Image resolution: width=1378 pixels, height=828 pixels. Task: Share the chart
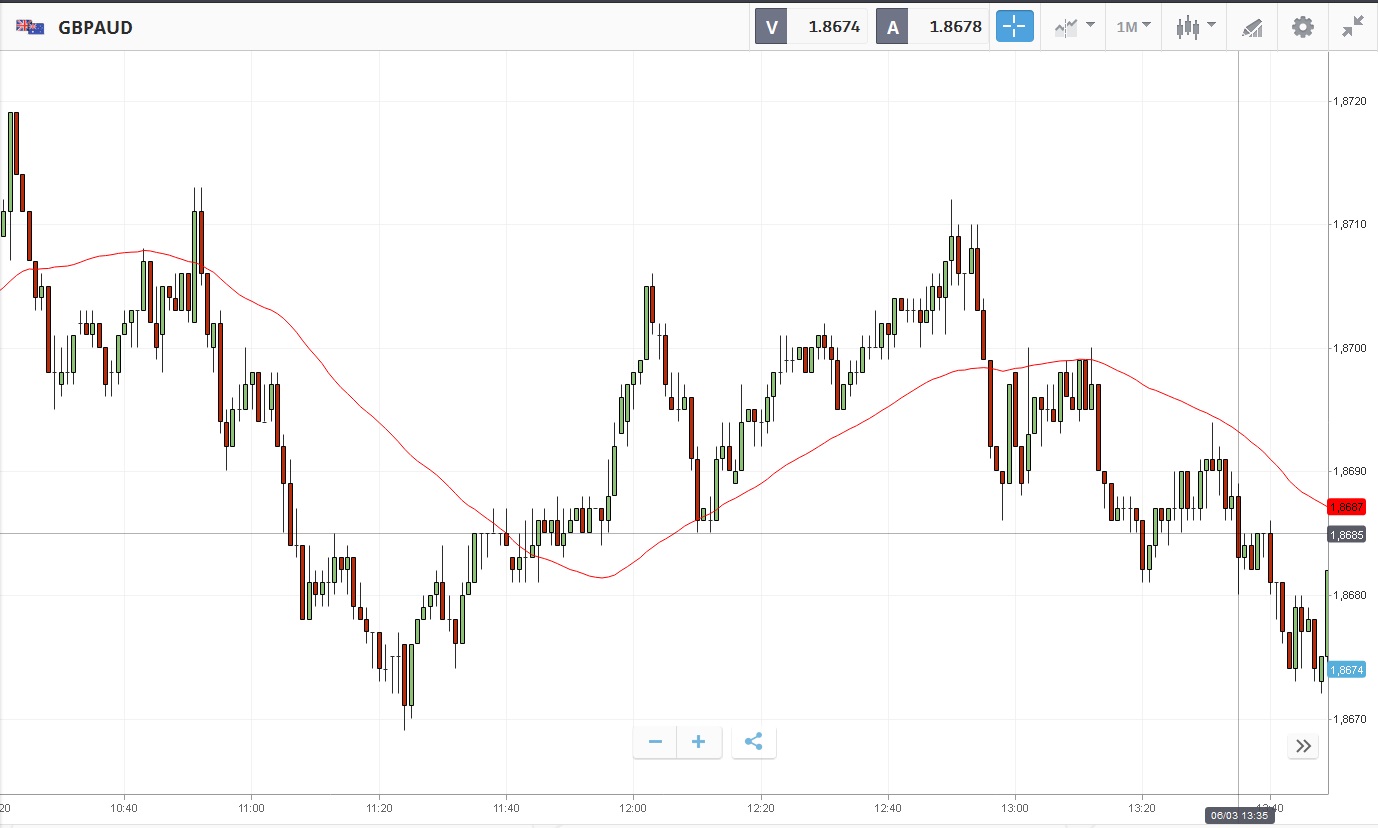(x=754, y=742)
